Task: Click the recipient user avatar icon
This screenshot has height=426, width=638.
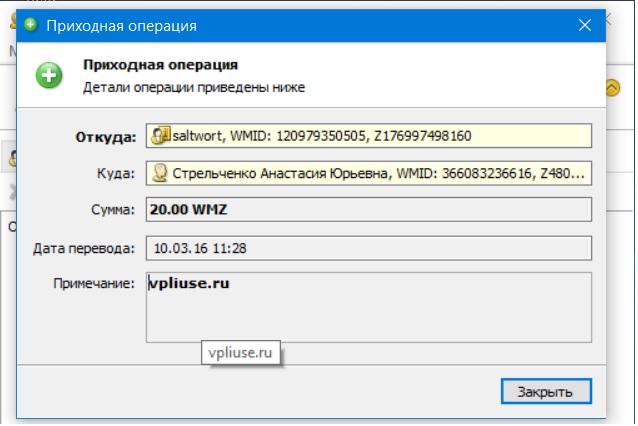Action: tap(160, 173)
